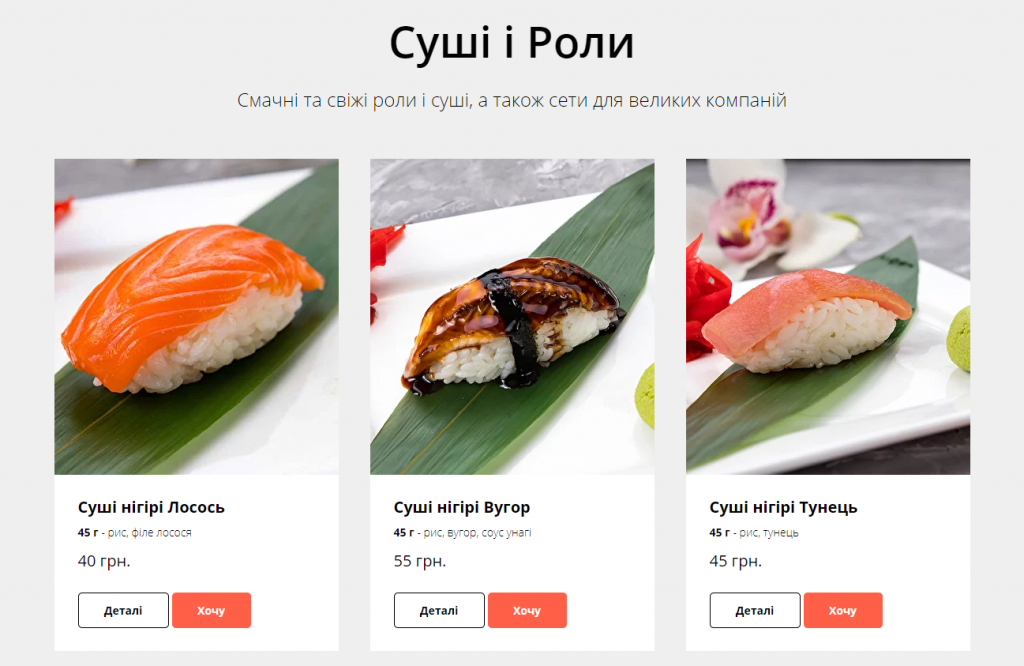Click the 40 грн. price label
The height and width of the screenshot is (666, 1024).
tap(104, 561)
